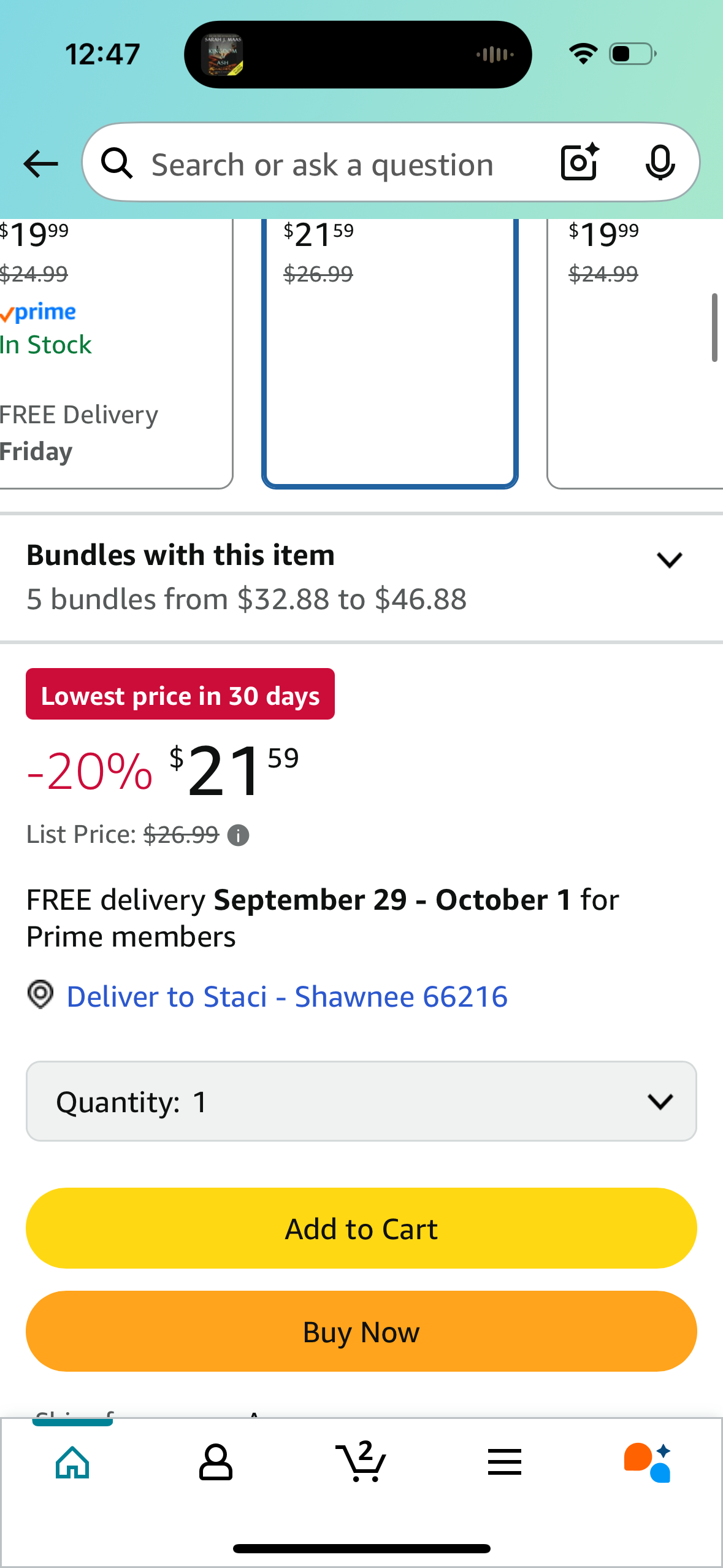Go to the Home tab

[72, 1462]
